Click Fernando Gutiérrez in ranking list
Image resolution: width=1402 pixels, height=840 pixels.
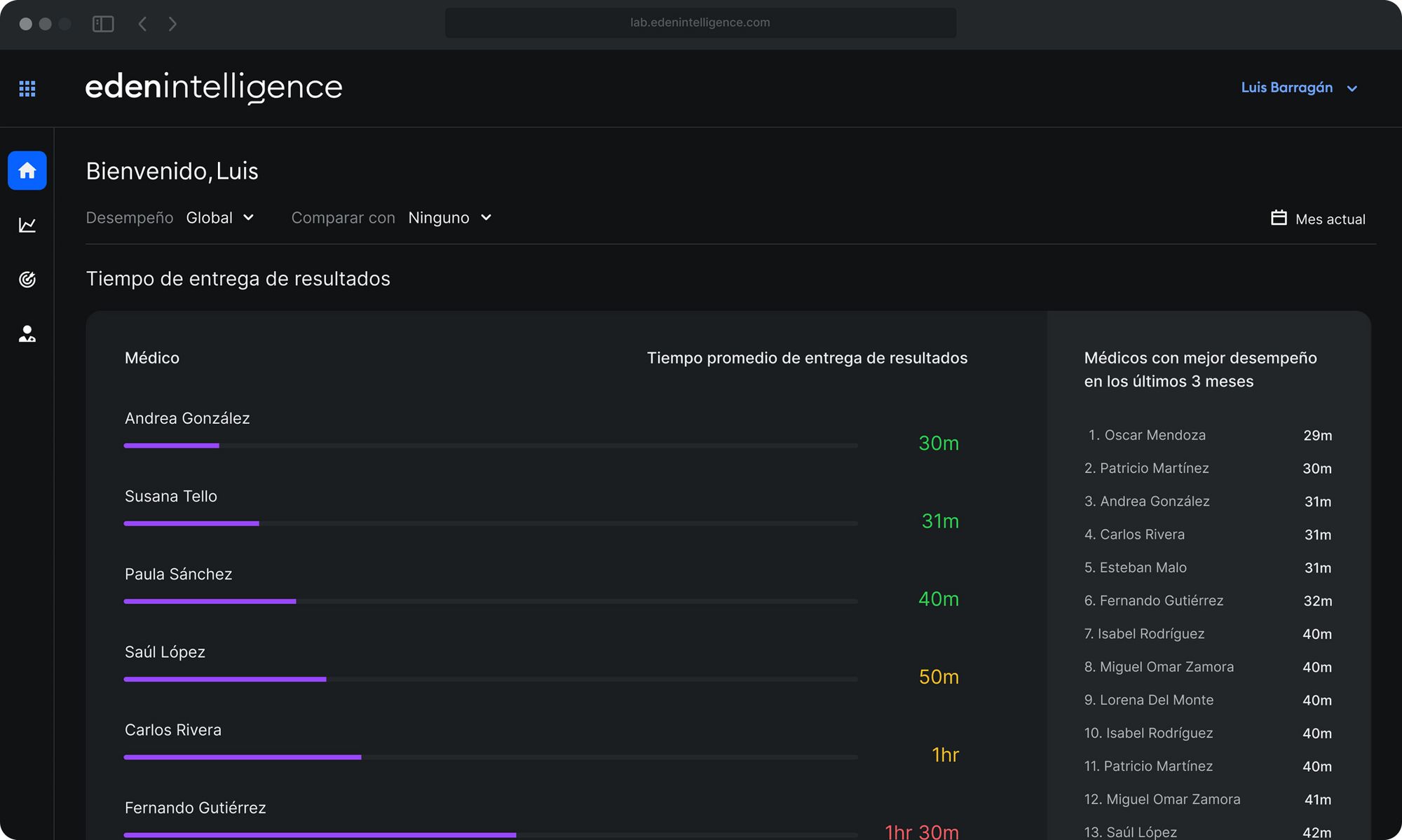1161,600
